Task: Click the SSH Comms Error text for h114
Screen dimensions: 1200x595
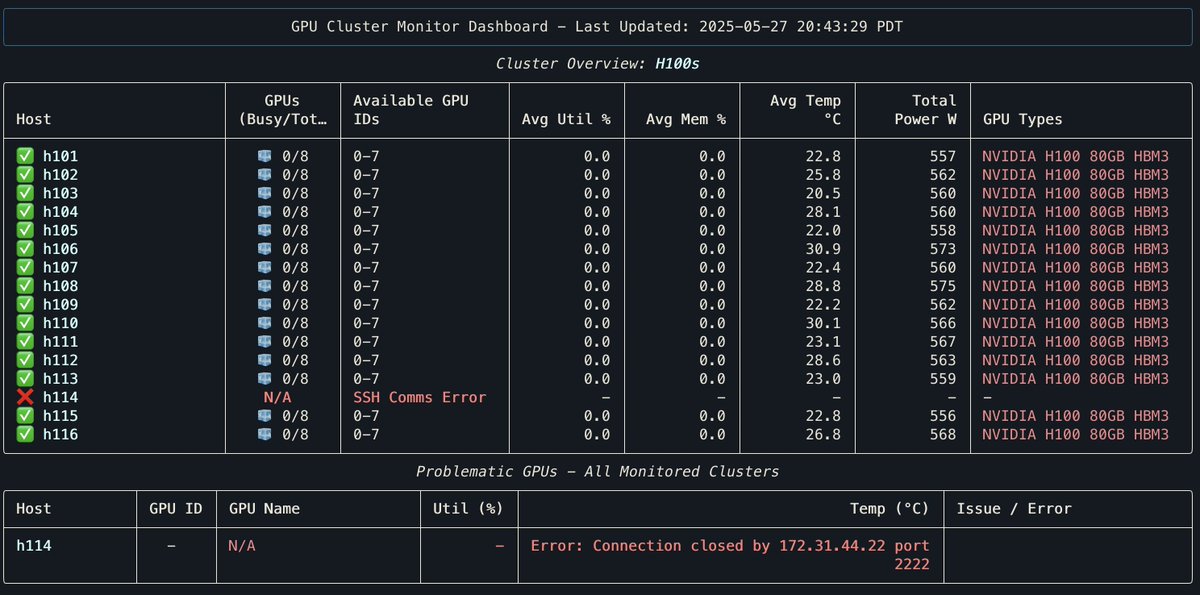Action: (x=420, y=397)
